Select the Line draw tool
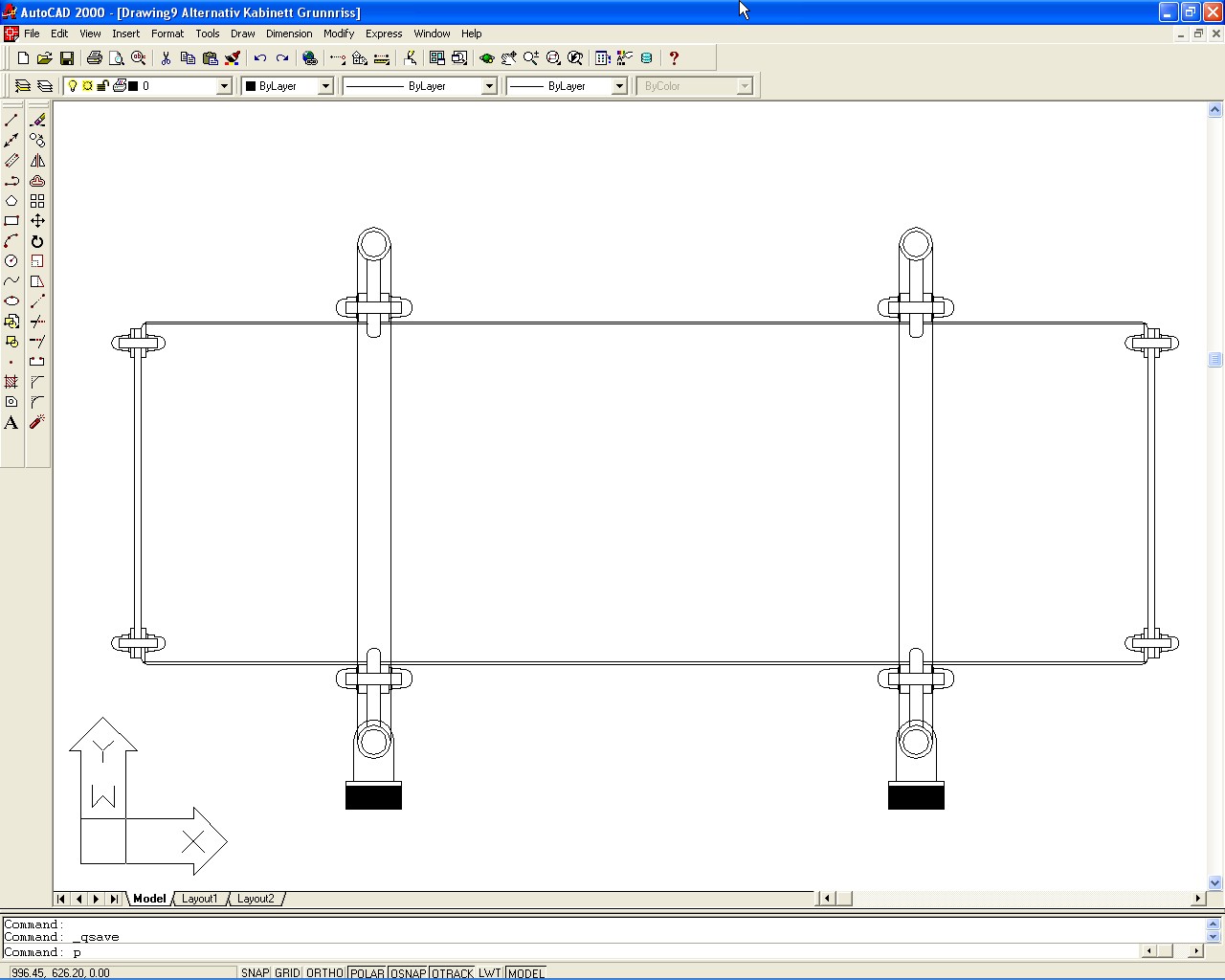Screen dimensions: 1225x980 [x=11, y=121]
